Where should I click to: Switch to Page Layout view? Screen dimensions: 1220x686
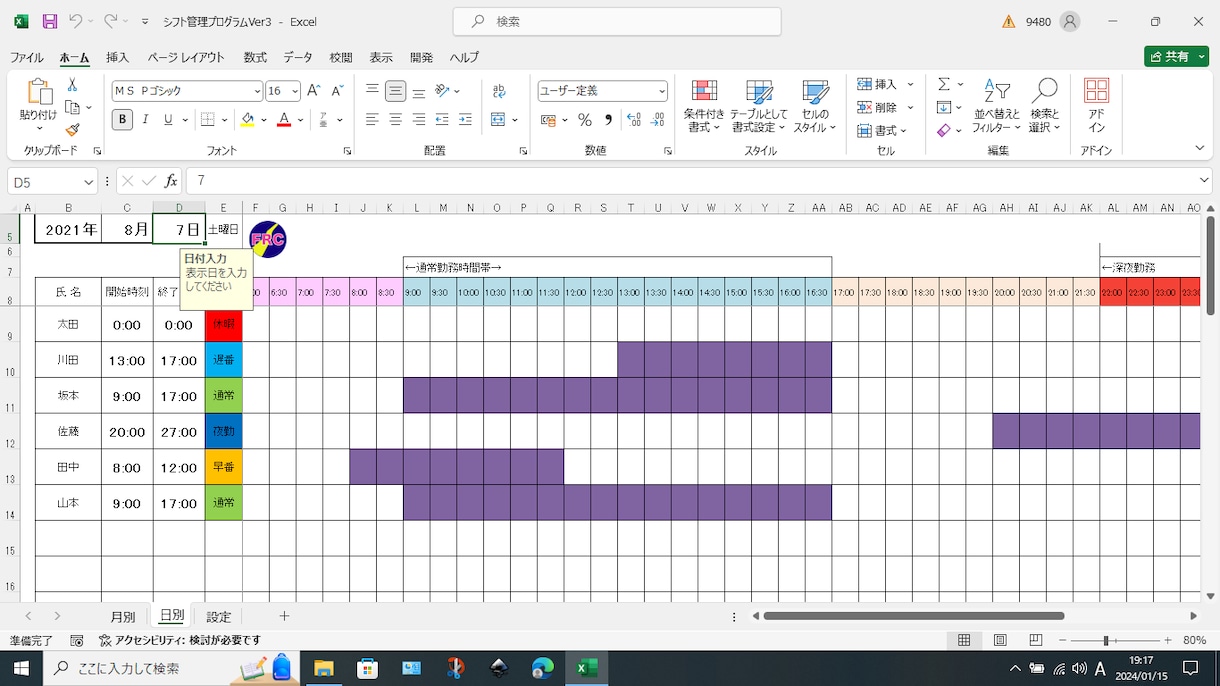click(1000, 640)
